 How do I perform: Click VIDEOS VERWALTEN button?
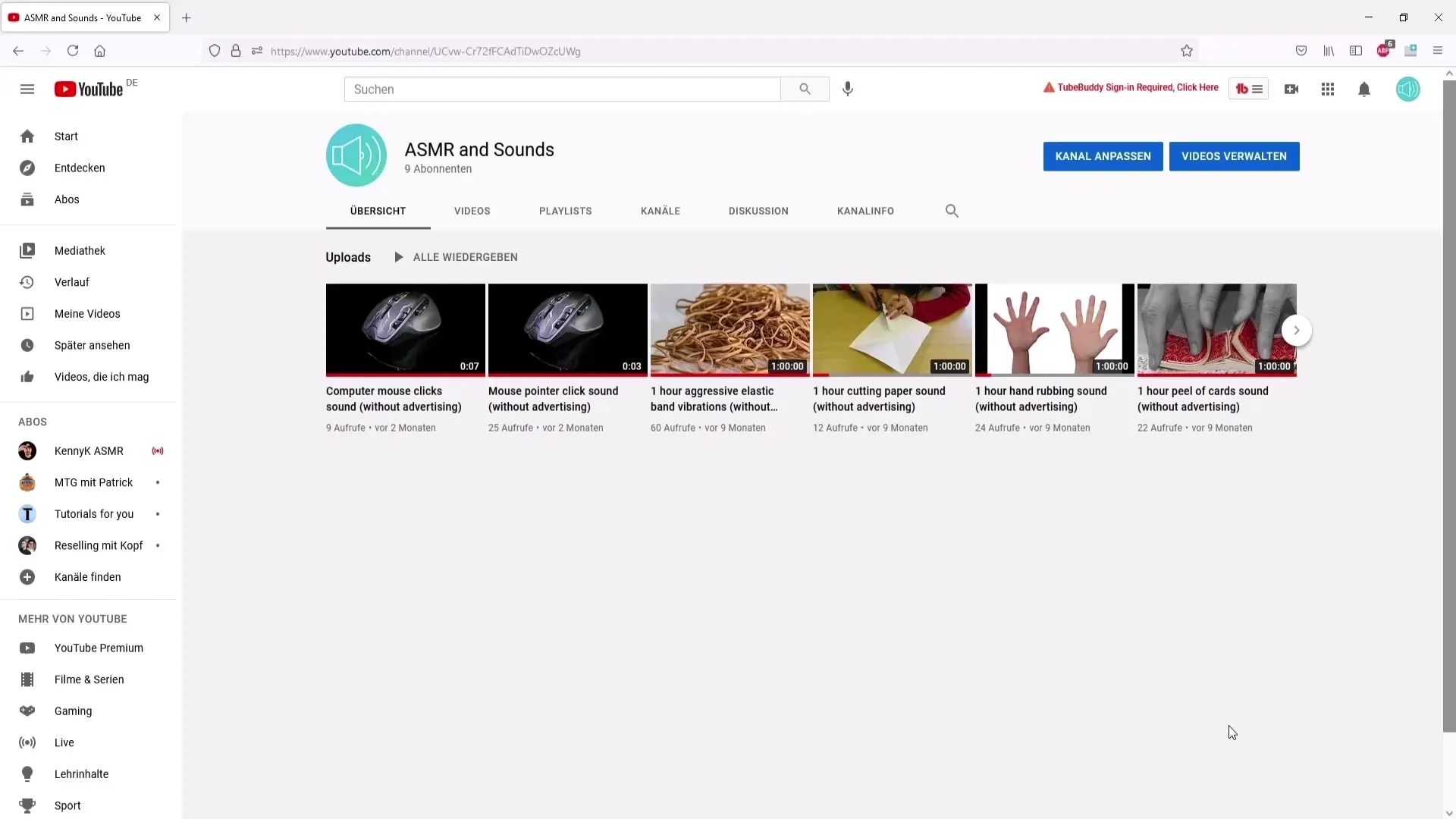coord(1234,156)
